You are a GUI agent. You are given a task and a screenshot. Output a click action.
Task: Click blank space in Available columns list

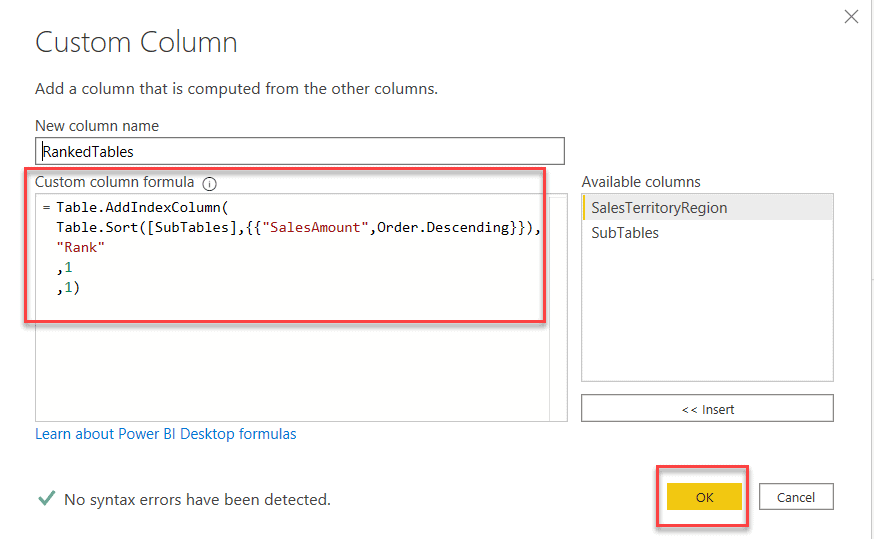coord(706,320)
